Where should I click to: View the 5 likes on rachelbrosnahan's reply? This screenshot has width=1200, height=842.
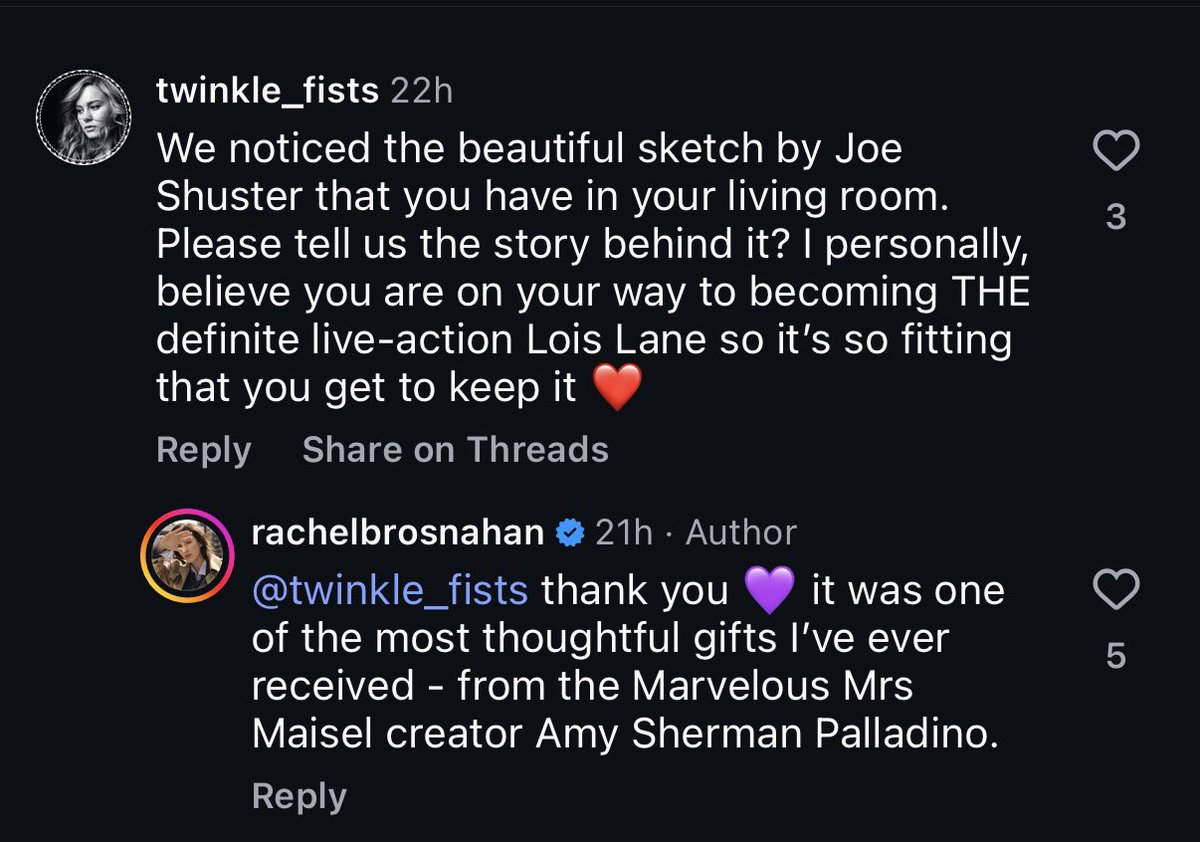coord(1116,656)
